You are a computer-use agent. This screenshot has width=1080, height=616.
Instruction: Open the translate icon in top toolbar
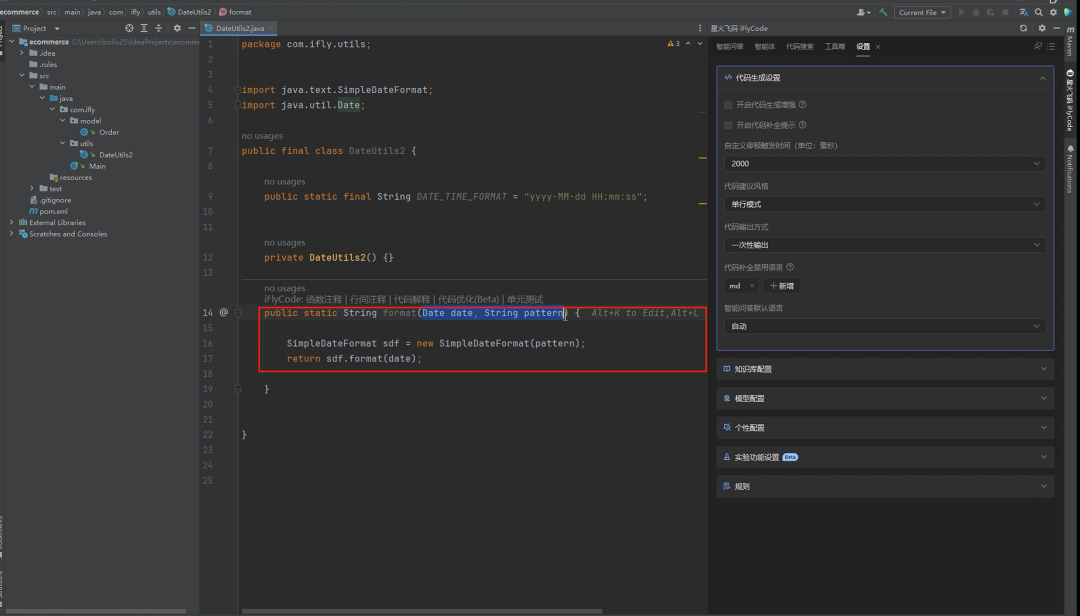pos(1024,12)
